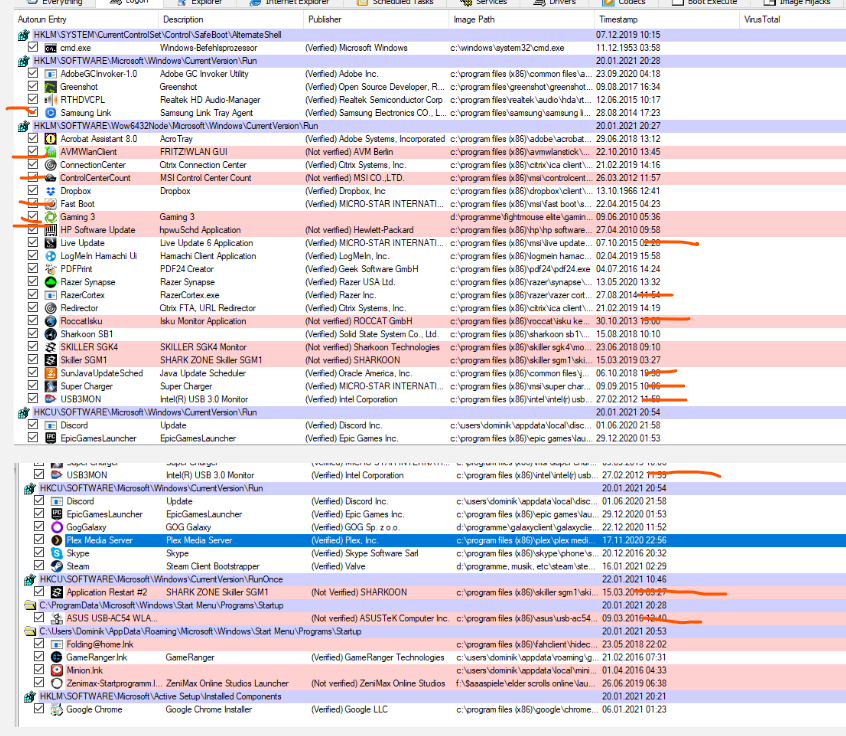Click the red Minion.lnk icon
Screen dimensions: 846x736
[57, 670]
